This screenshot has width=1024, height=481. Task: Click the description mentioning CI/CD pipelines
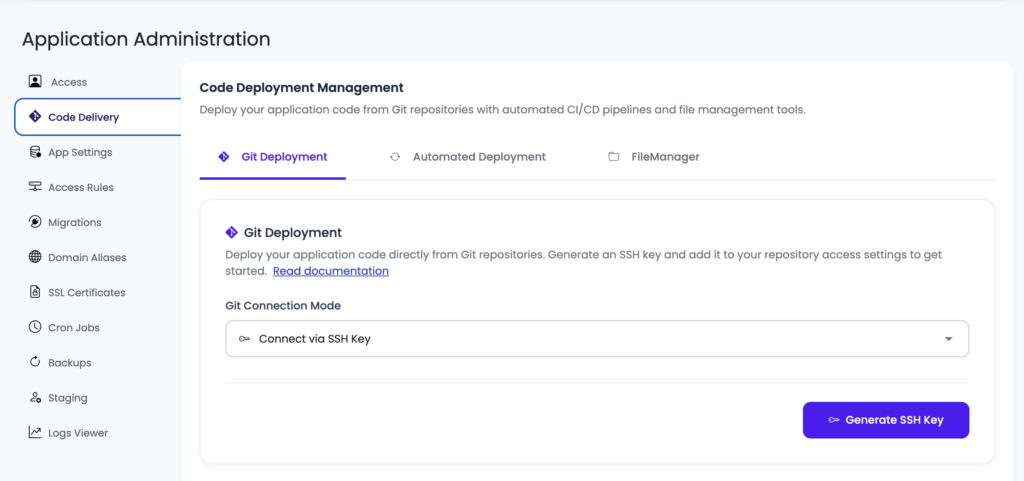pos(502,110)
